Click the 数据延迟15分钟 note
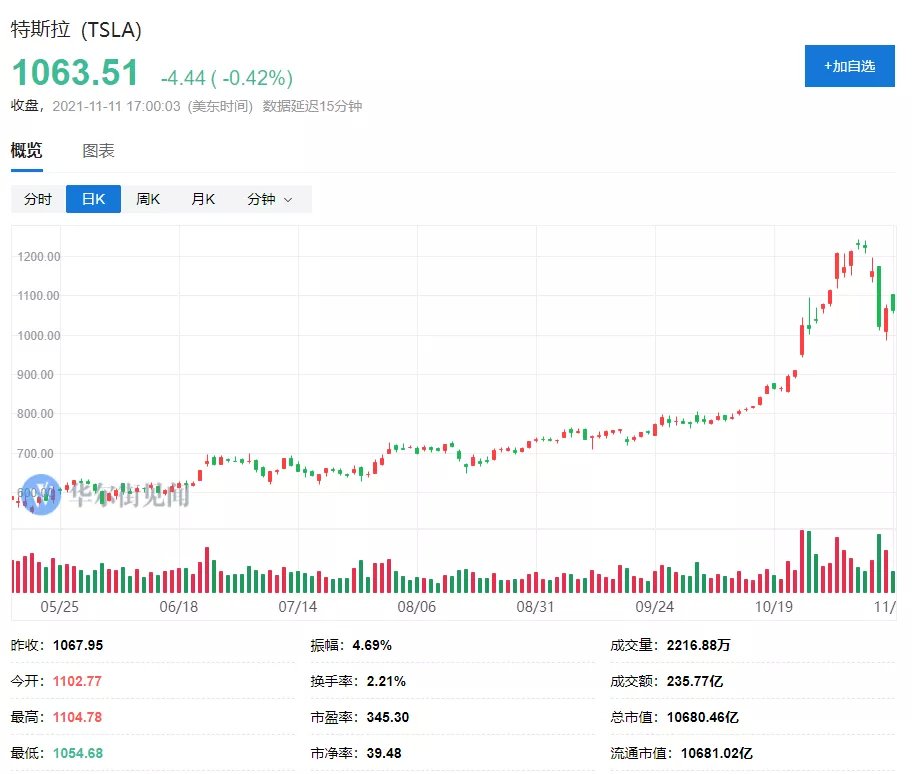 click(312, 106)
